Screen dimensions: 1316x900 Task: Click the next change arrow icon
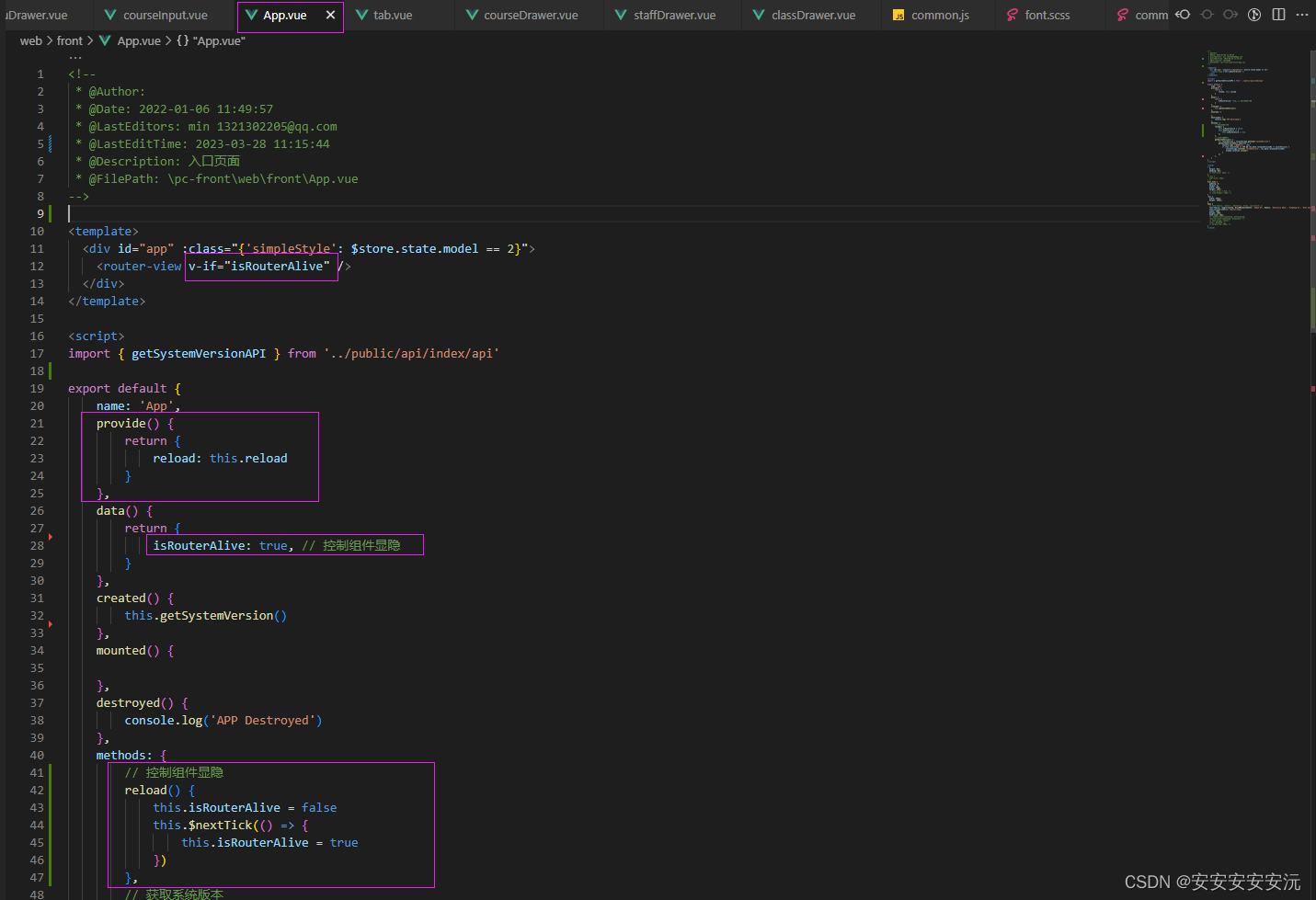(x=1230, y=15)
